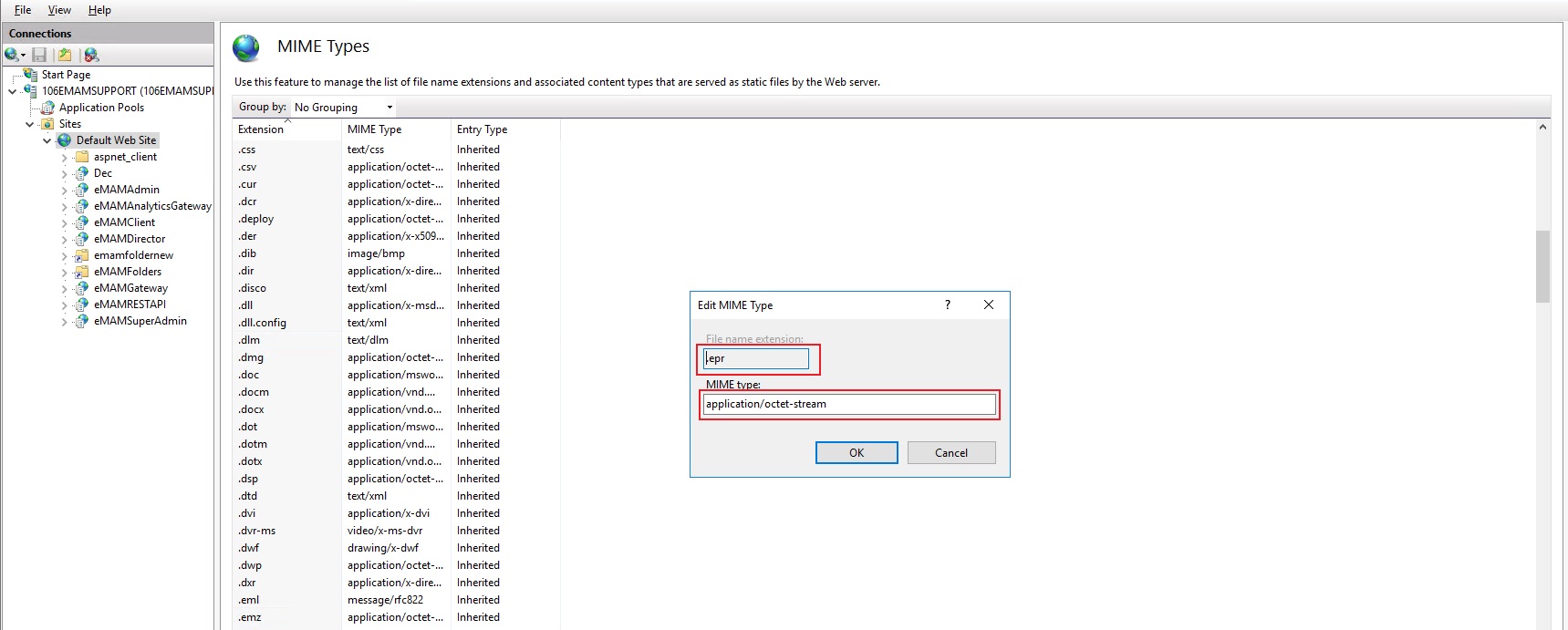The image size is (1568, 630).
Task: Open the Help menu
Action: click(99, 10)
